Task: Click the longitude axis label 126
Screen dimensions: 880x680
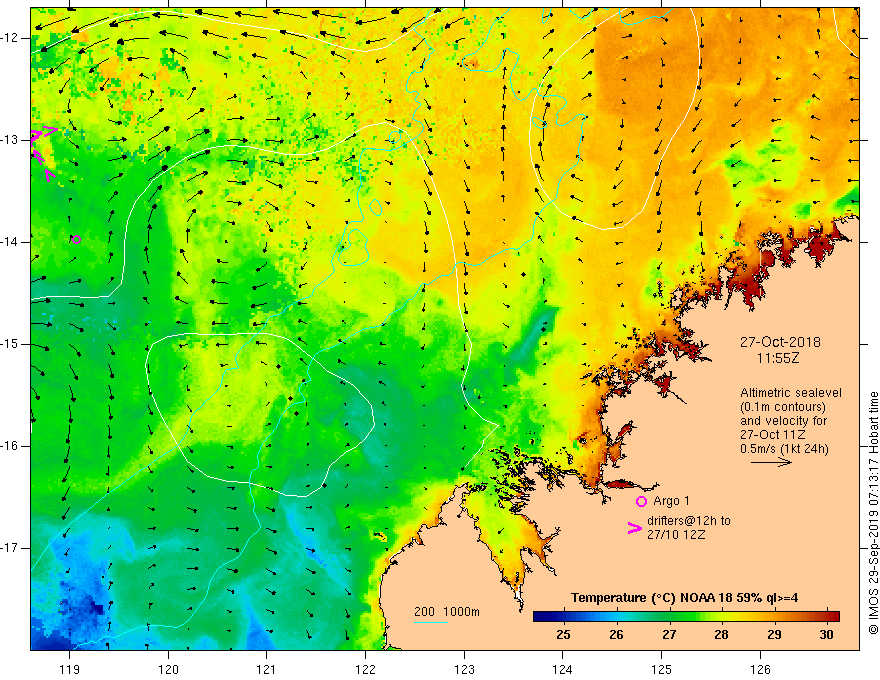Action: pyautogui.click(x=760, y=669)
